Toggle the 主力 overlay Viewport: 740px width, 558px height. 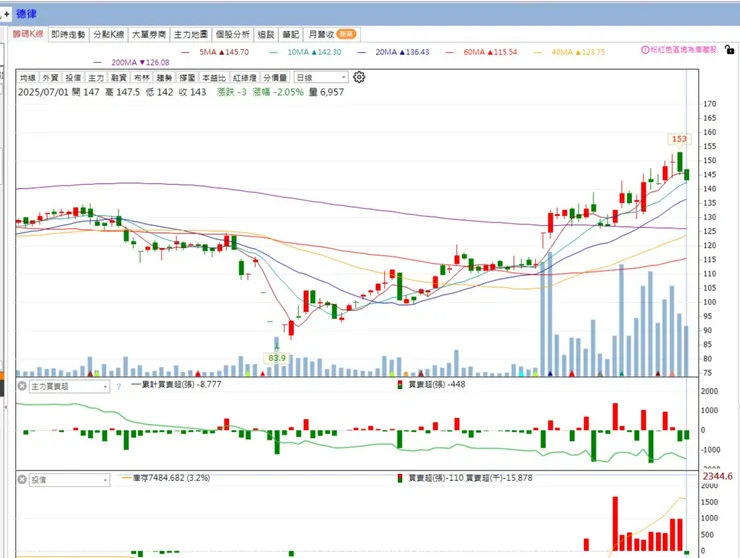coord(96,77)
